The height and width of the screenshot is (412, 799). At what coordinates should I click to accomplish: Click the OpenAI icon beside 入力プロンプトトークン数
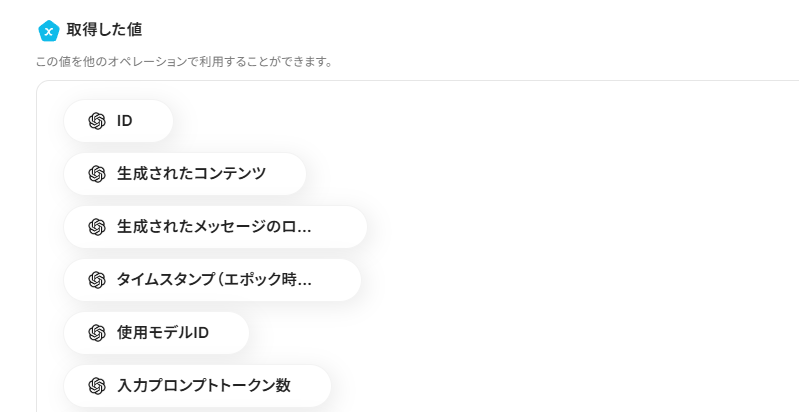97,386
